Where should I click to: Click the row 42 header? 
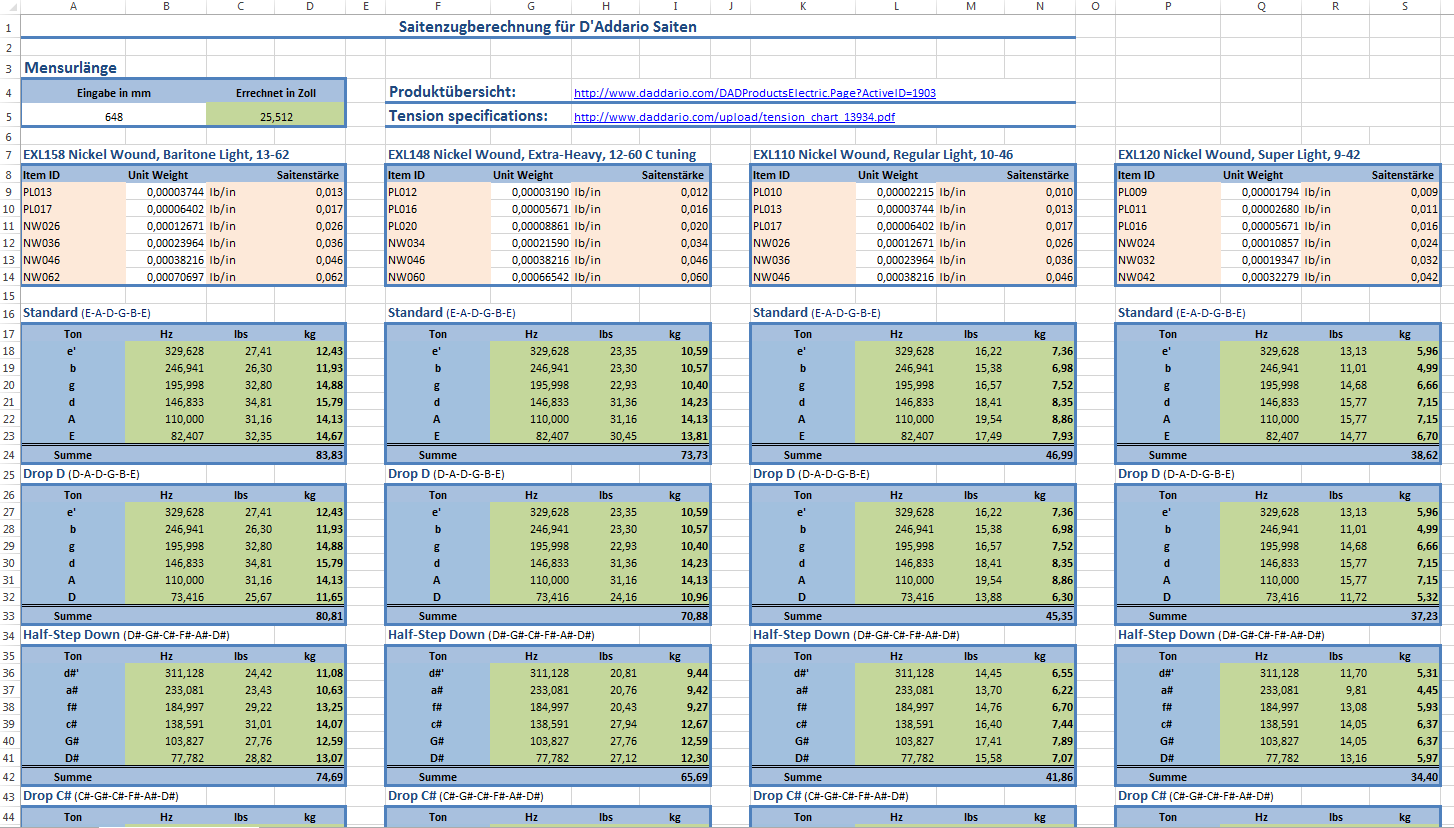10,777
